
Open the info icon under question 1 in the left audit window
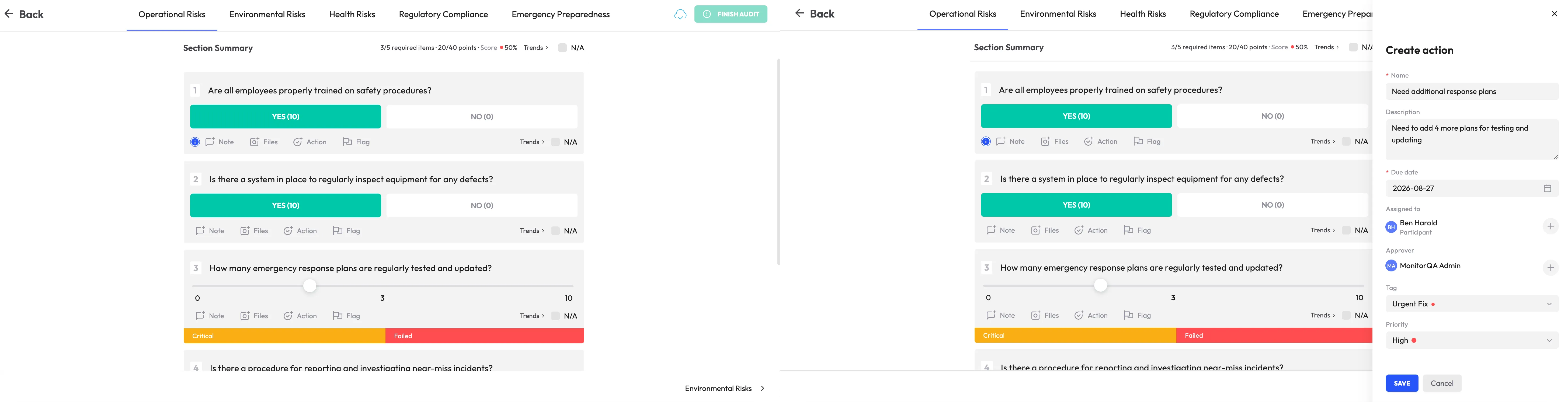click(x=195, y=142)
